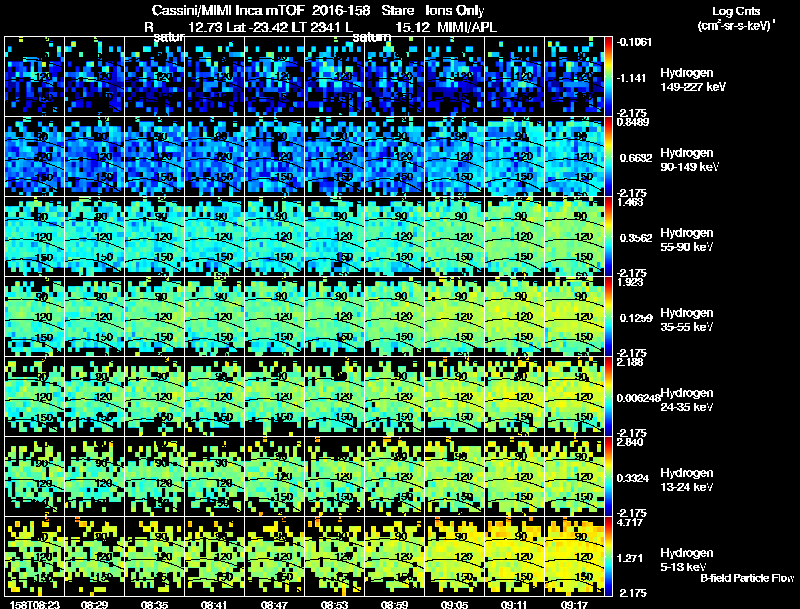Select the '2.188' colorbar value

630,362
